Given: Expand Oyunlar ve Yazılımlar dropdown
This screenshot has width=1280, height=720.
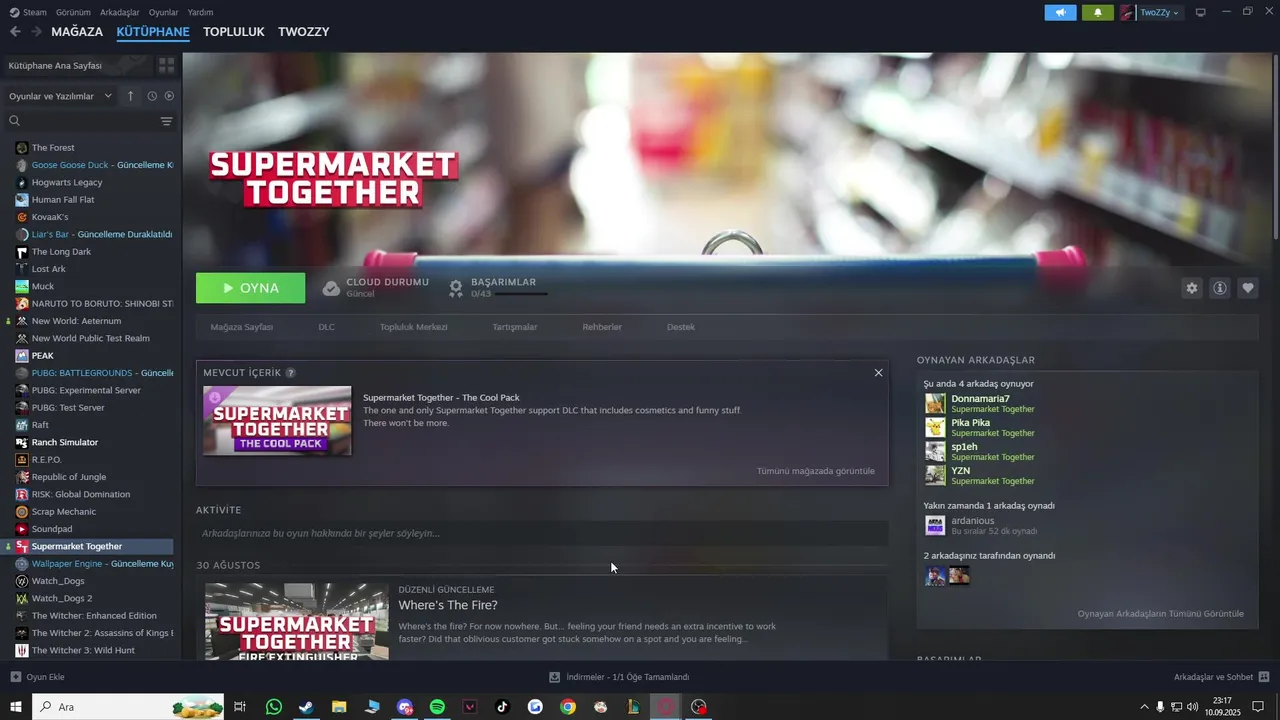Looking at the screenshot, I should point(60,96).
